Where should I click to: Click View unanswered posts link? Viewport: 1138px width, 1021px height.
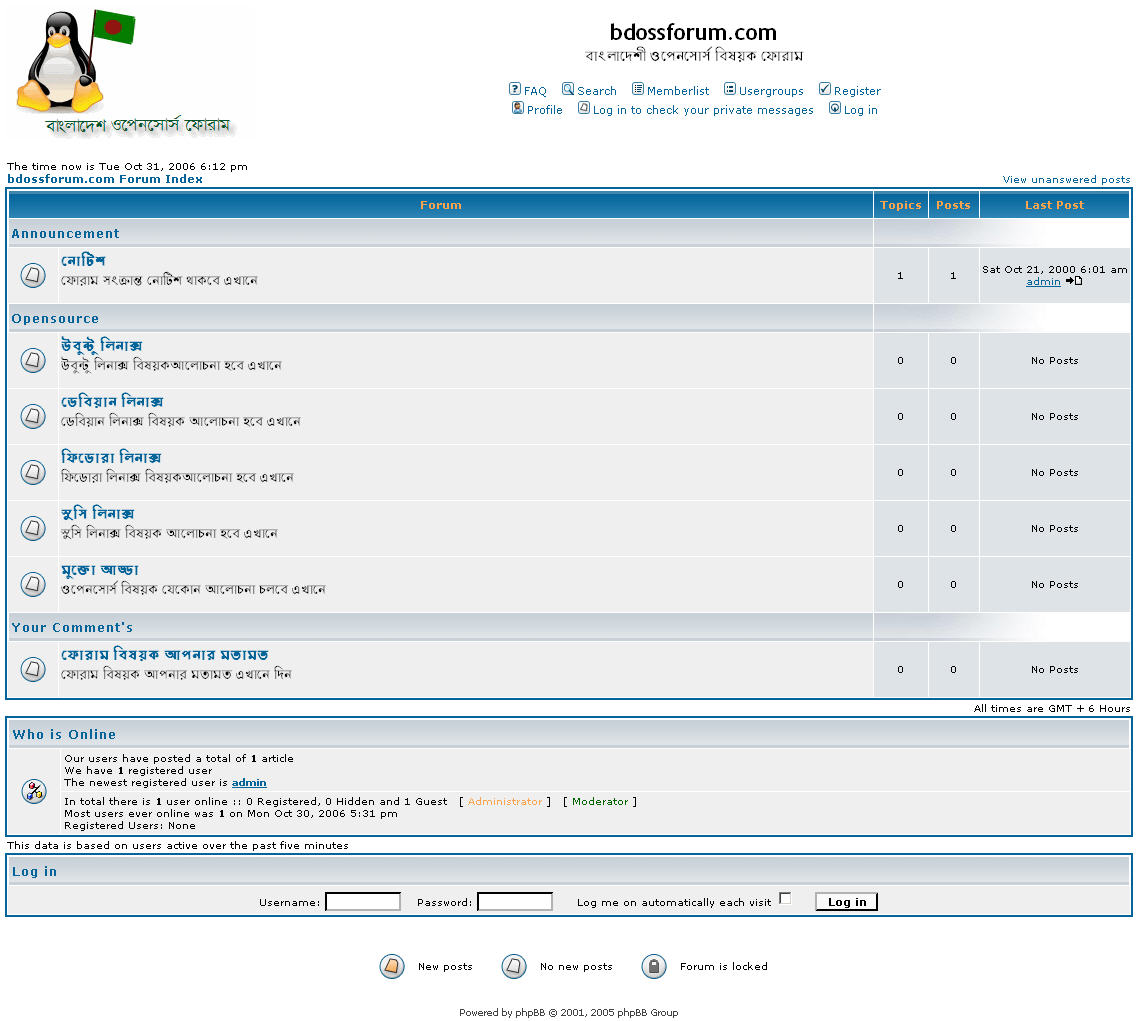coord(1066,179)
